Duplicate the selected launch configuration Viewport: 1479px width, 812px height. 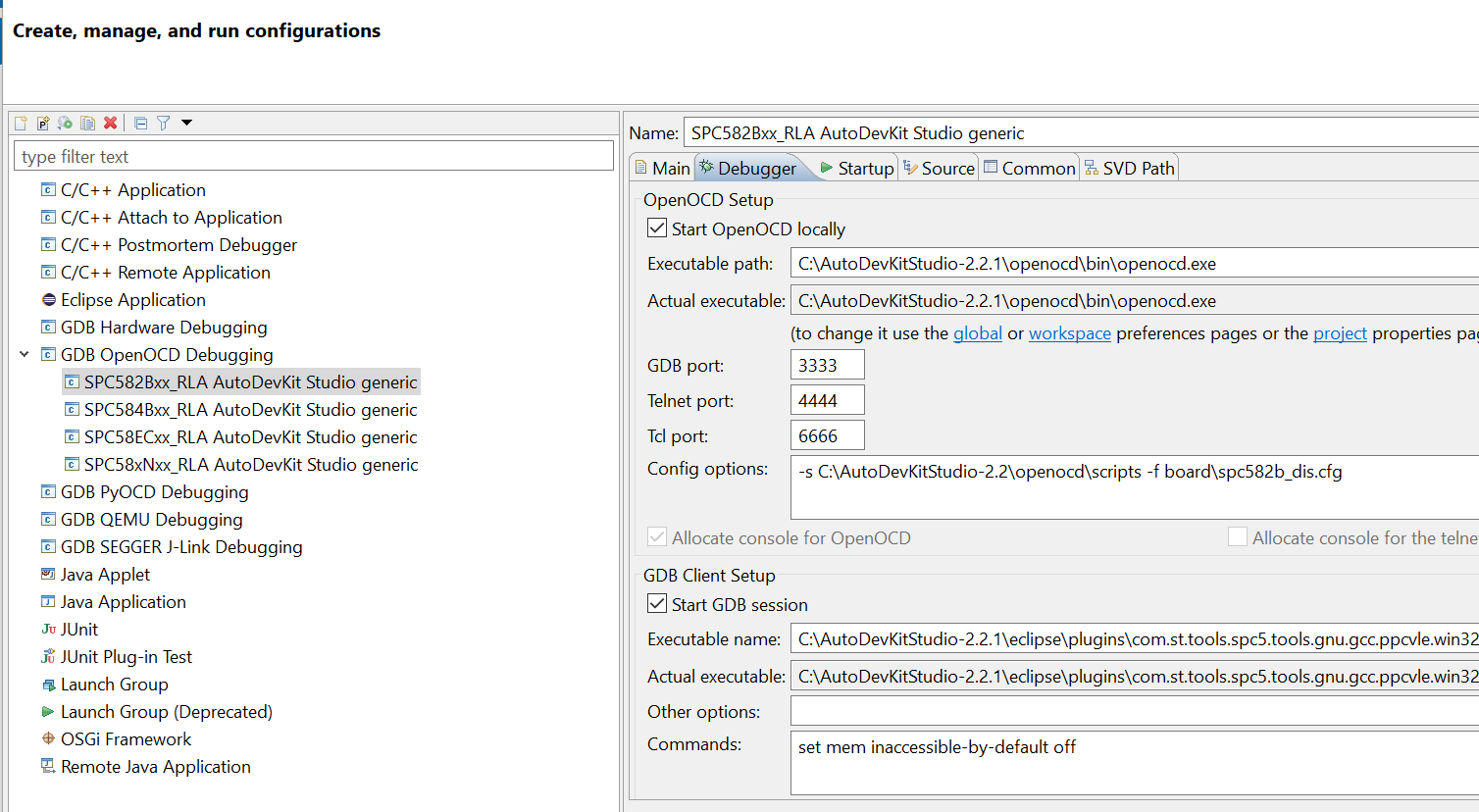(x=87, y=123)
